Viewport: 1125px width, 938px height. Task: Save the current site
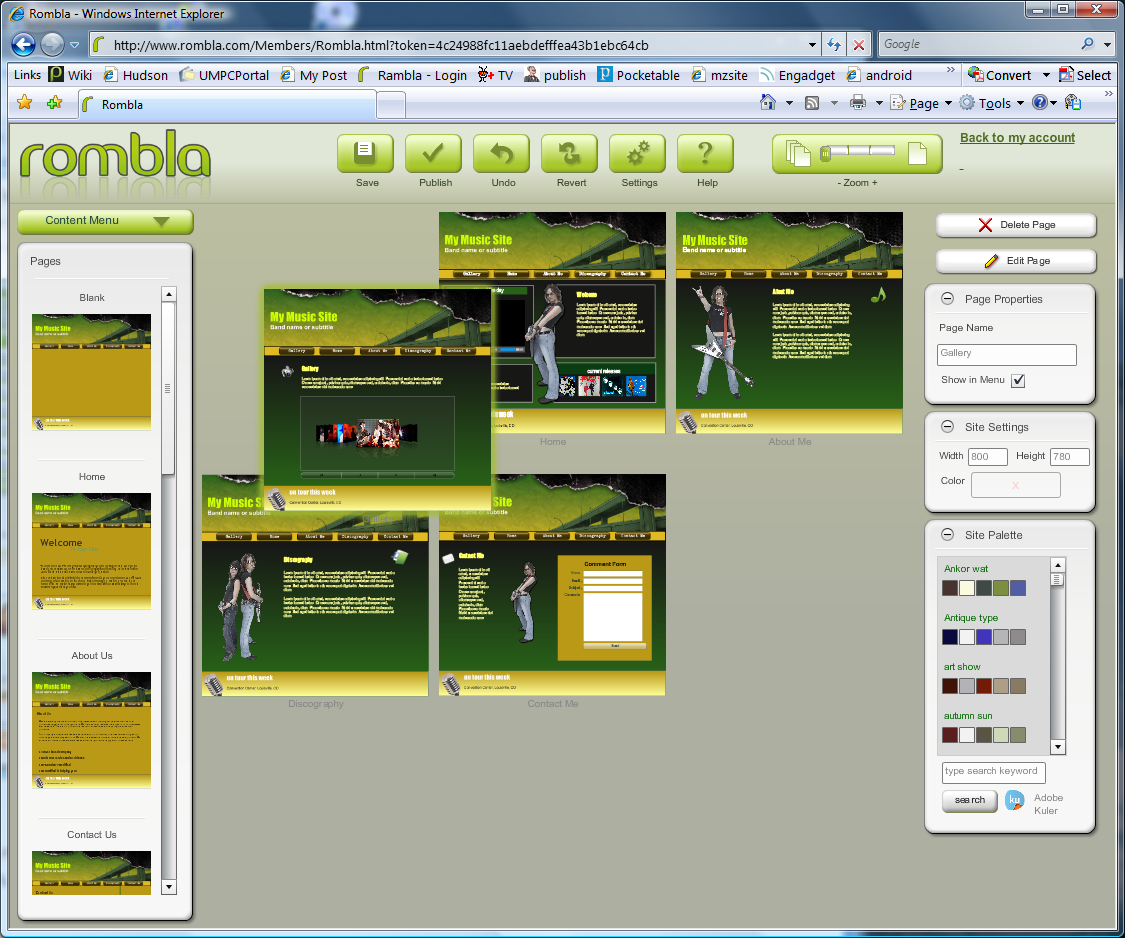tap(365, 154)
